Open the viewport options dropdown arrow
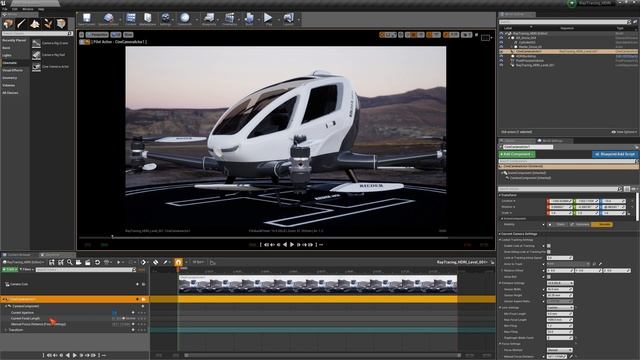Image resolution: width=640 pixels, height=360 pixels. (81, 35)
